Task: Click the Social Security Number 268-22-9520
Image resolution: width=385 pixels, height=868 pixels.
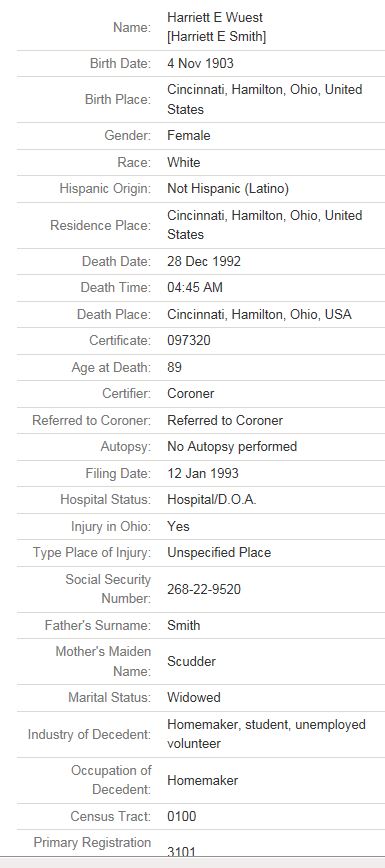Action: [204, 589]
